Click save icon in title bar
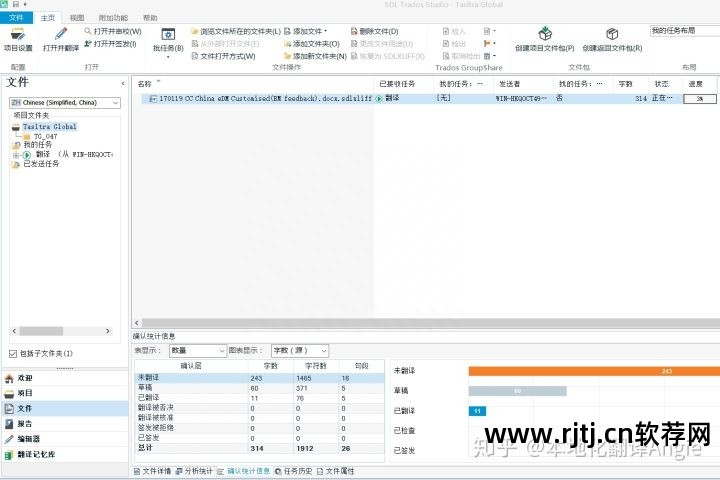Screen dimensions: 720x480 pos(16,4)
